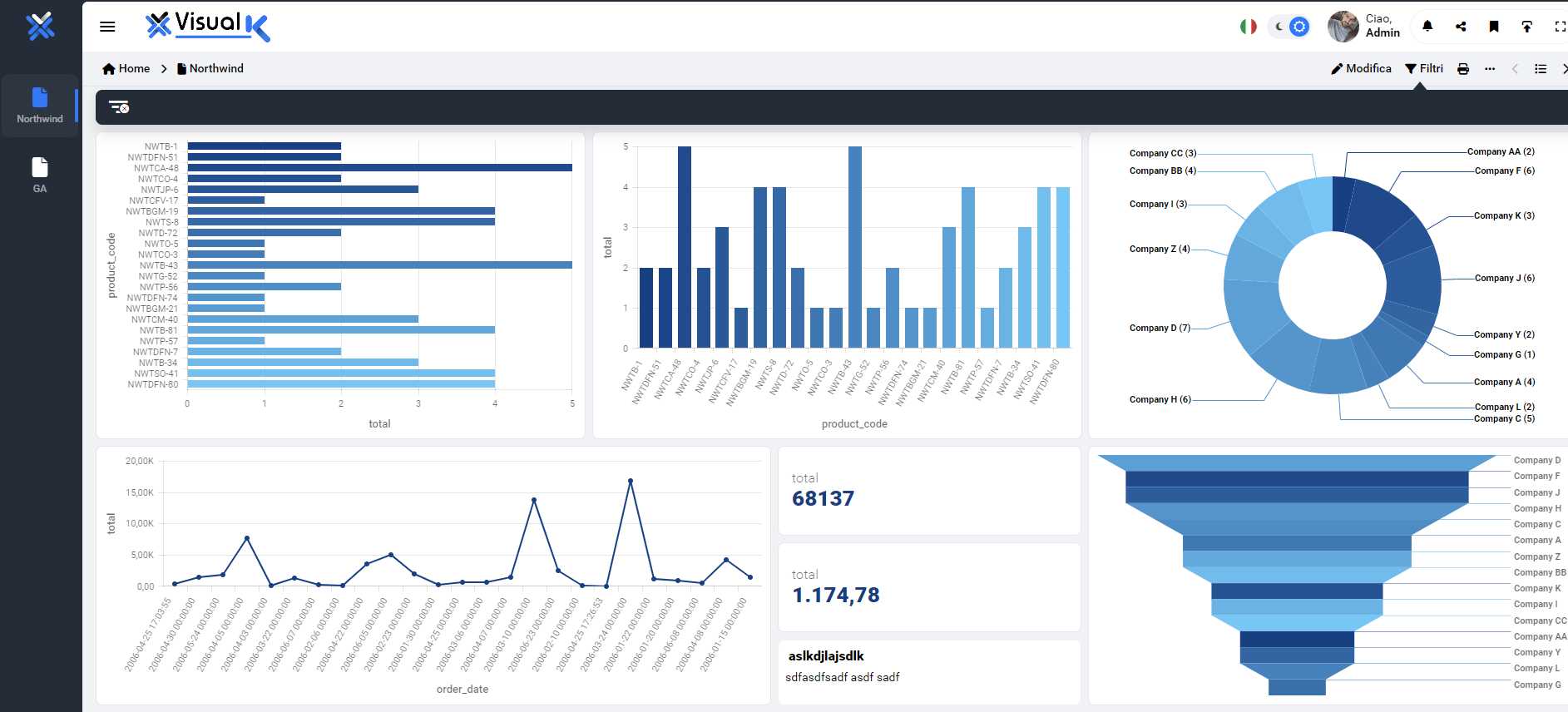The width and height of the screenshot is (1568, 712).
Task: Click Modifica edit button
Action: coord(1362,68)
